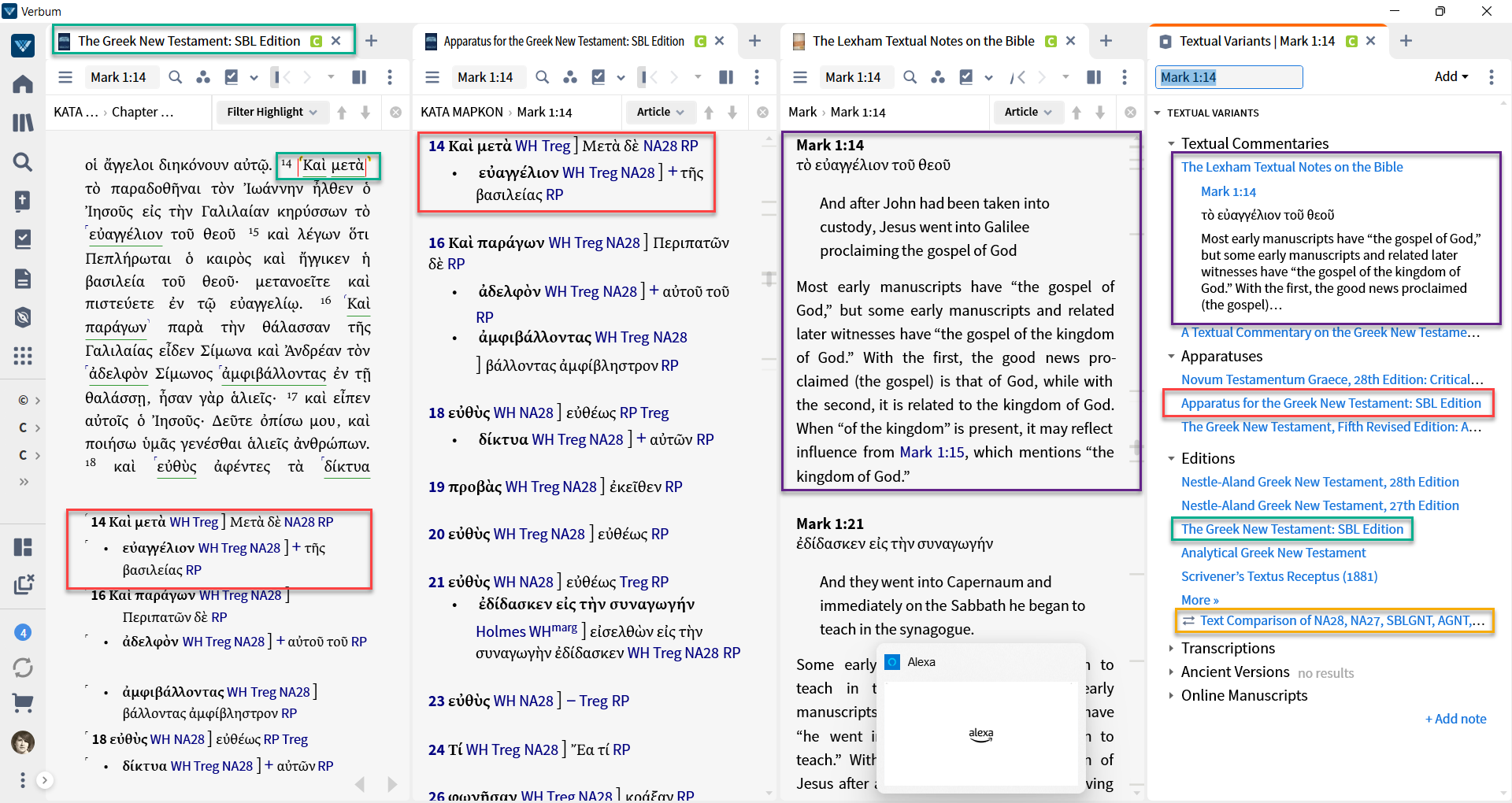Open the Add dropdown in Textual Variants
The width and height of the screenshot is (1512, 803).
point(1451,77)
